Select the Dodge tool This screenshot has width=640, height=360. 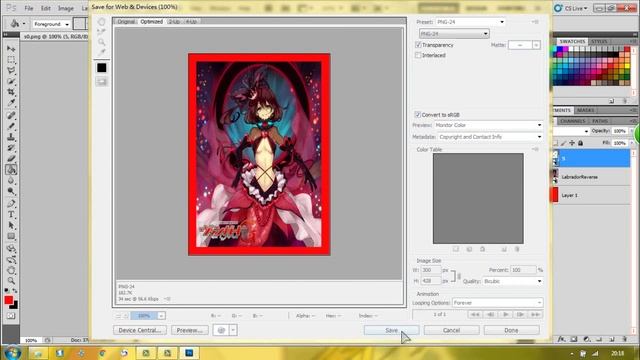click(x=11, y=191)
